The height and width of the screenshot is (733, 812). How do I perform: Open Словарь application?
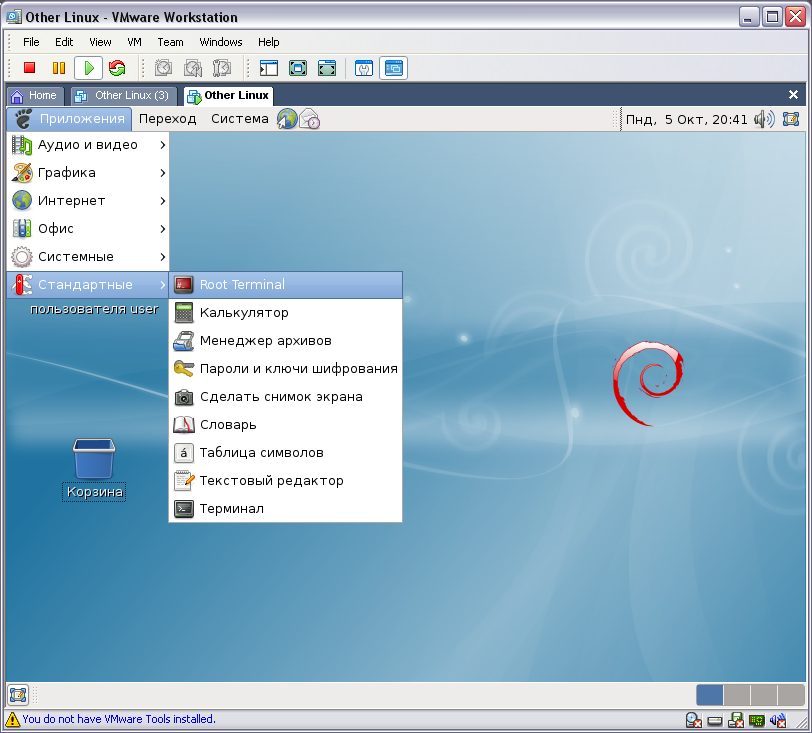(286, 425)
